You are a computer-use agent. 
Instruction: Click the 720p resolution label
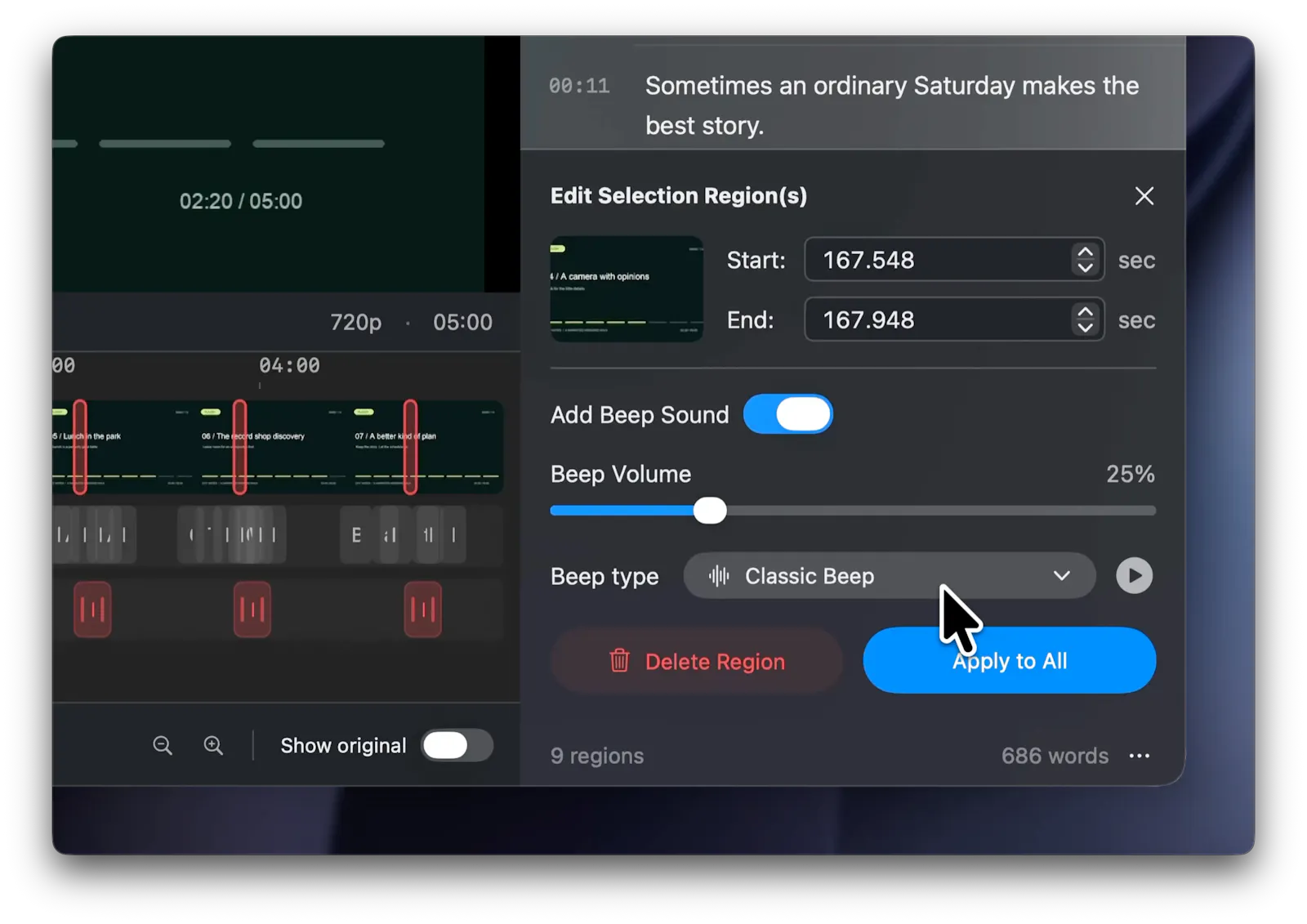click(355, 323)
